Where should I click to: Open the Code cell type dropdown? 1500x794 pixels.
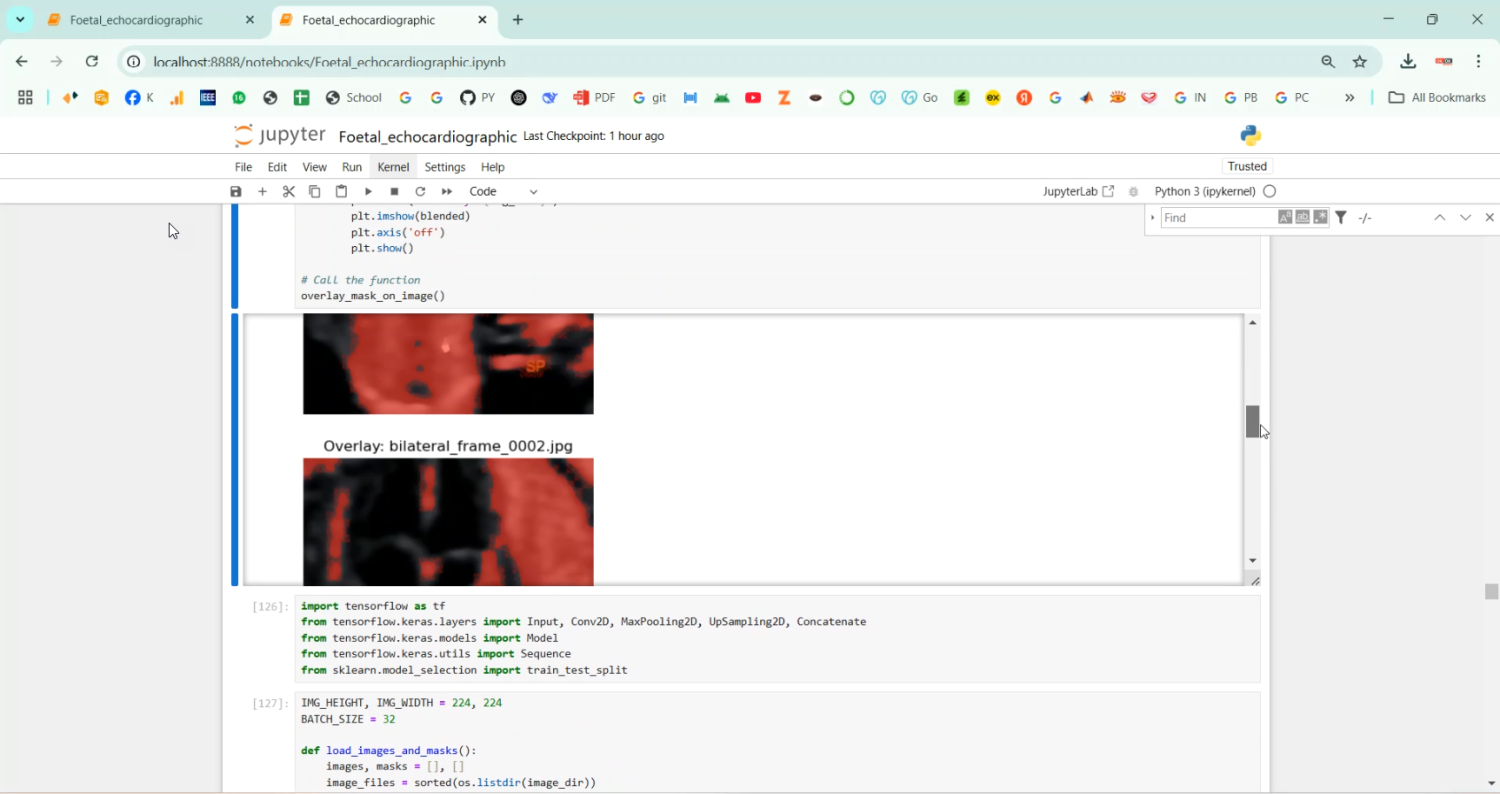(x=503, y=191)
